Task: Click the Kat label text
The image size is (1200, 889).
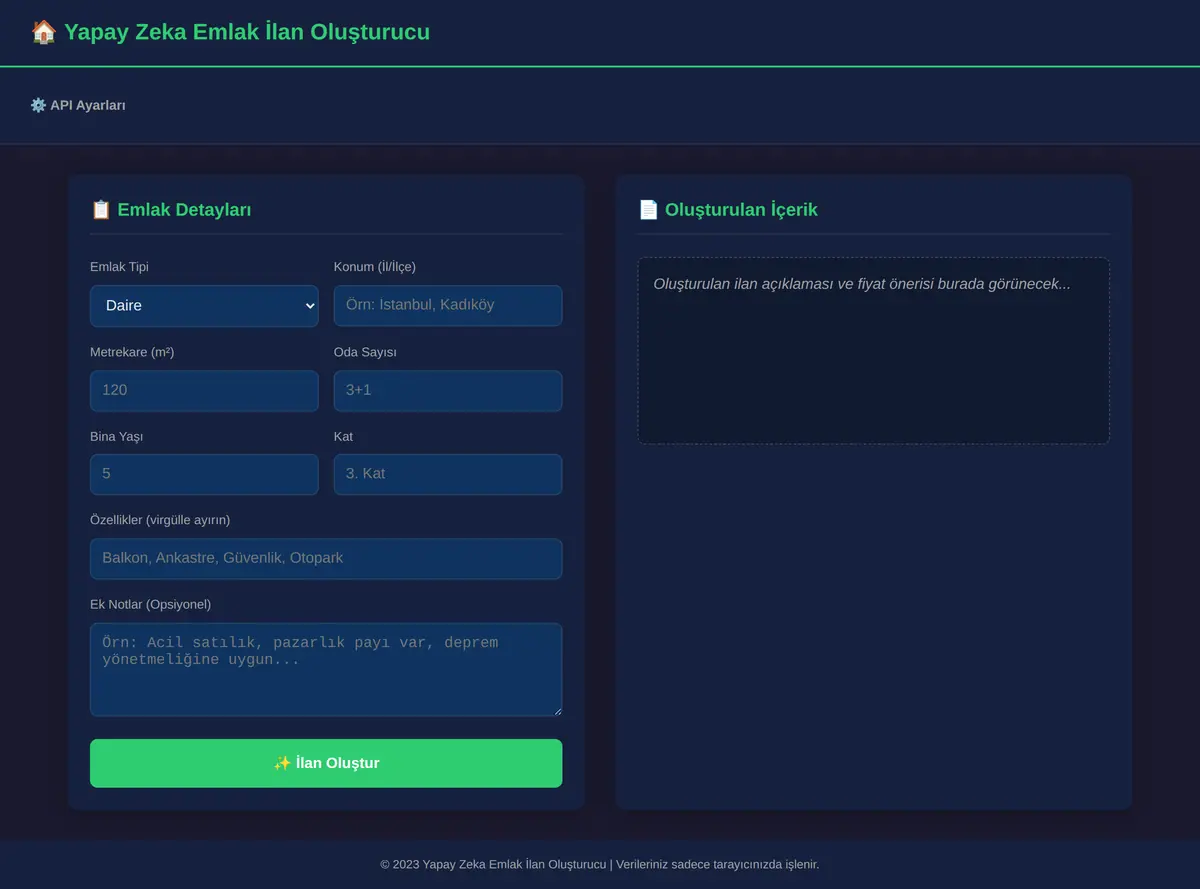Action: coord(343,436)
